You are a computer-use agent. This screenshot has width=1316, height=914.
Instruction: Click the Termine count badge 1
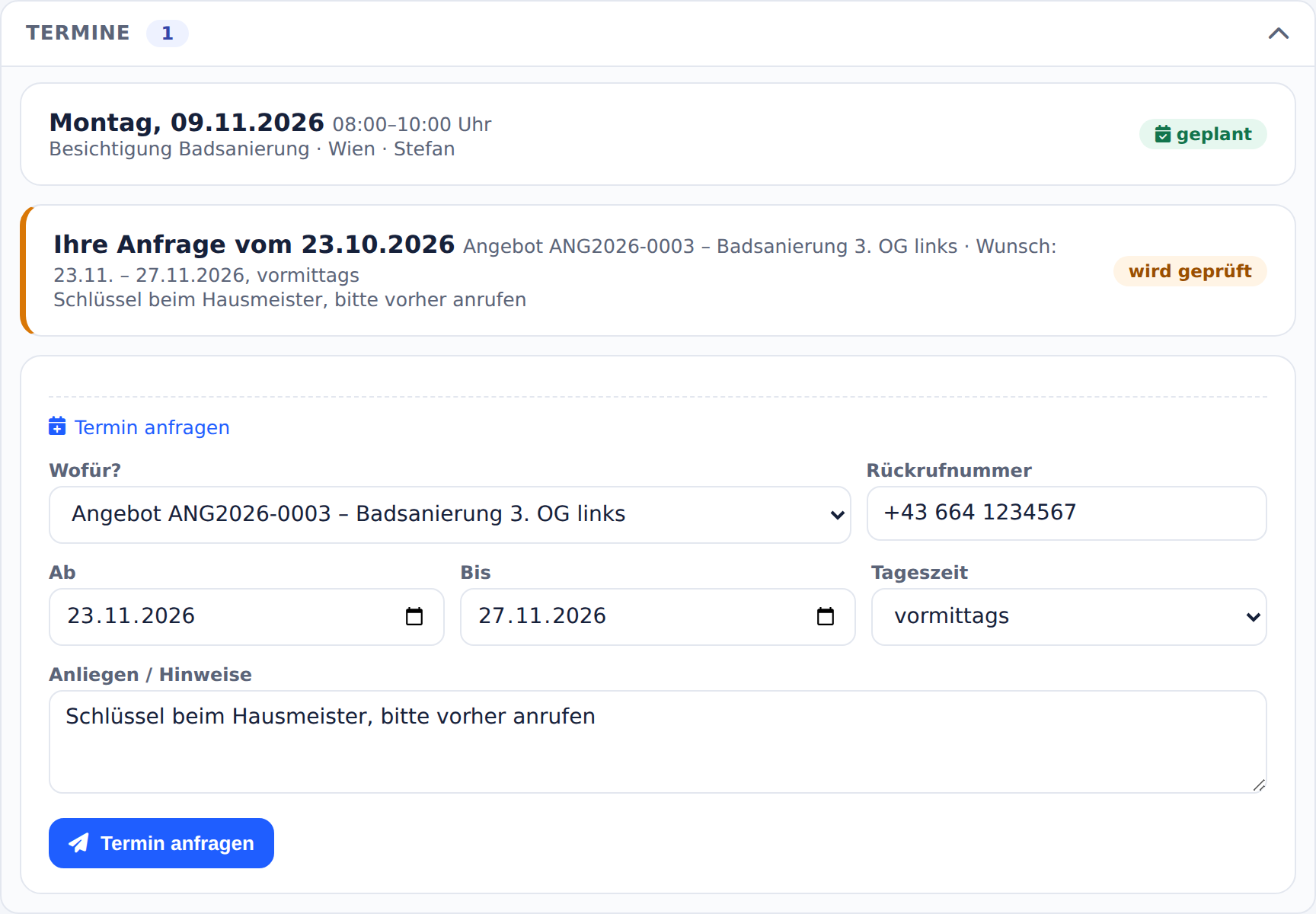[168, 34]
